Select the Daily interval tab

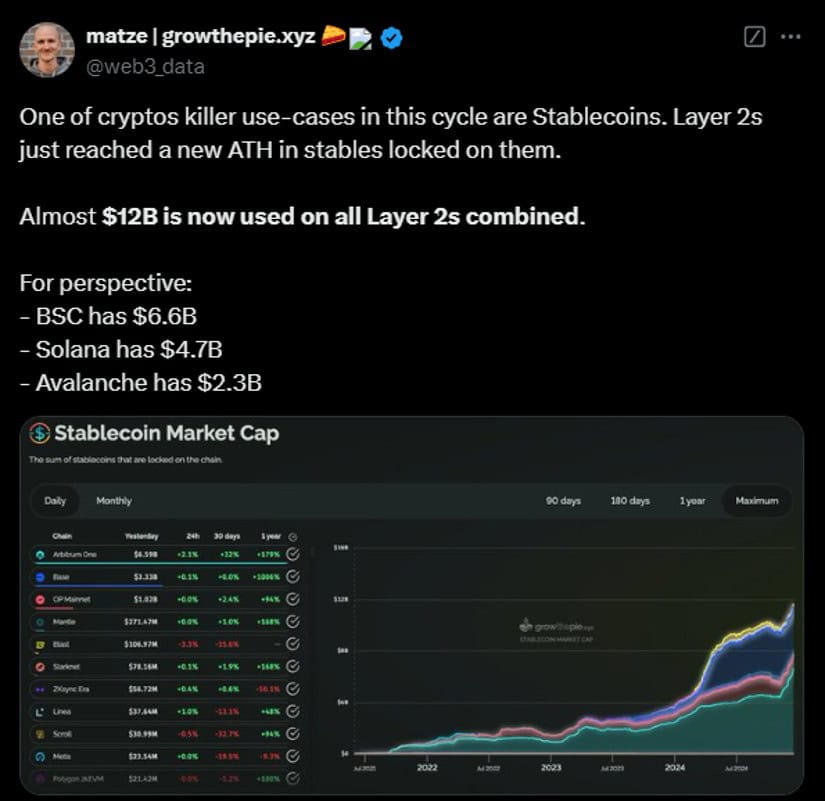tap(55, 500)
